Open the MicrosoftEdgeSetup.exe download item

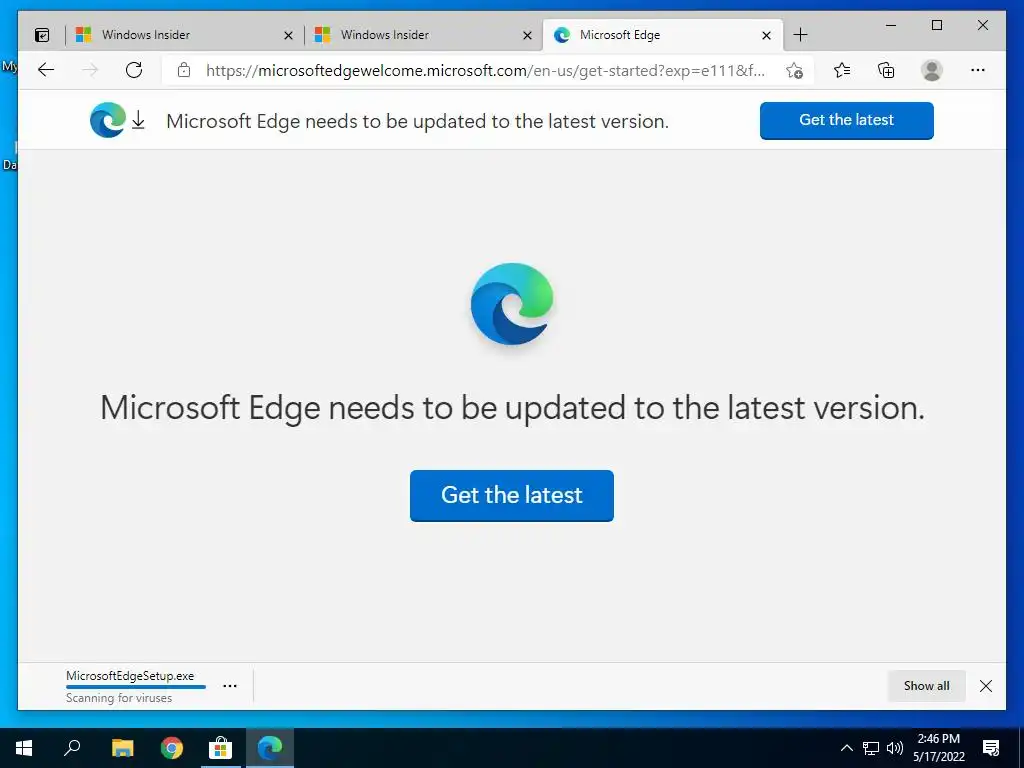pos(130,676)
